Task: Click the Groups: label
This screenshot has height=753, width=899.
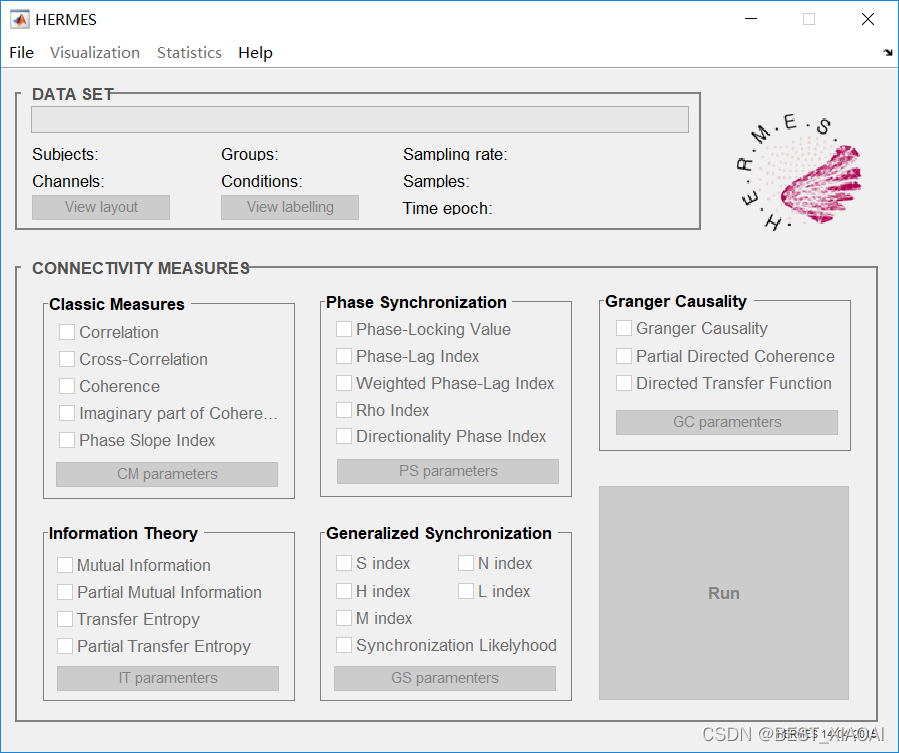Action: click(250, 154)
